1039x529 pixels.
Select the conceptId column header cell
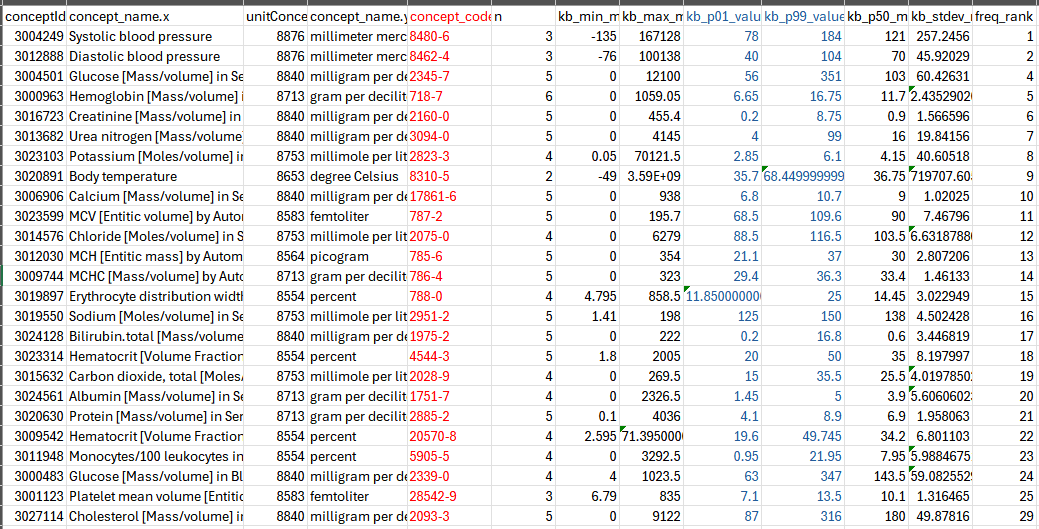(x=33, y=17)
